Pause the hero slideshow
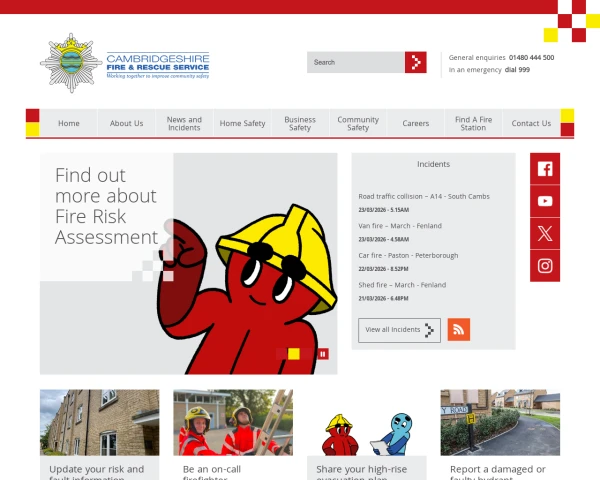 (323, 354)
